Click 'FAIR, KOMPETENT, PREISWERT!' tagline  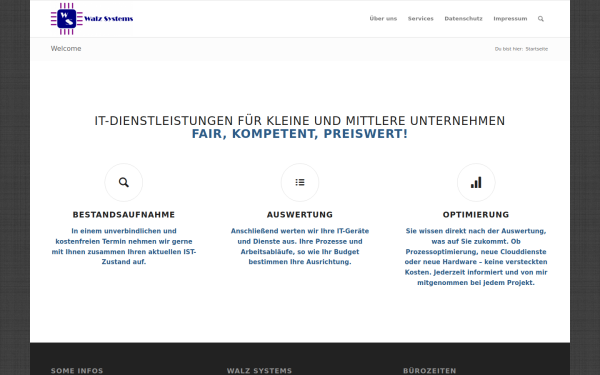pyautogui.click(x=300, y=134)
